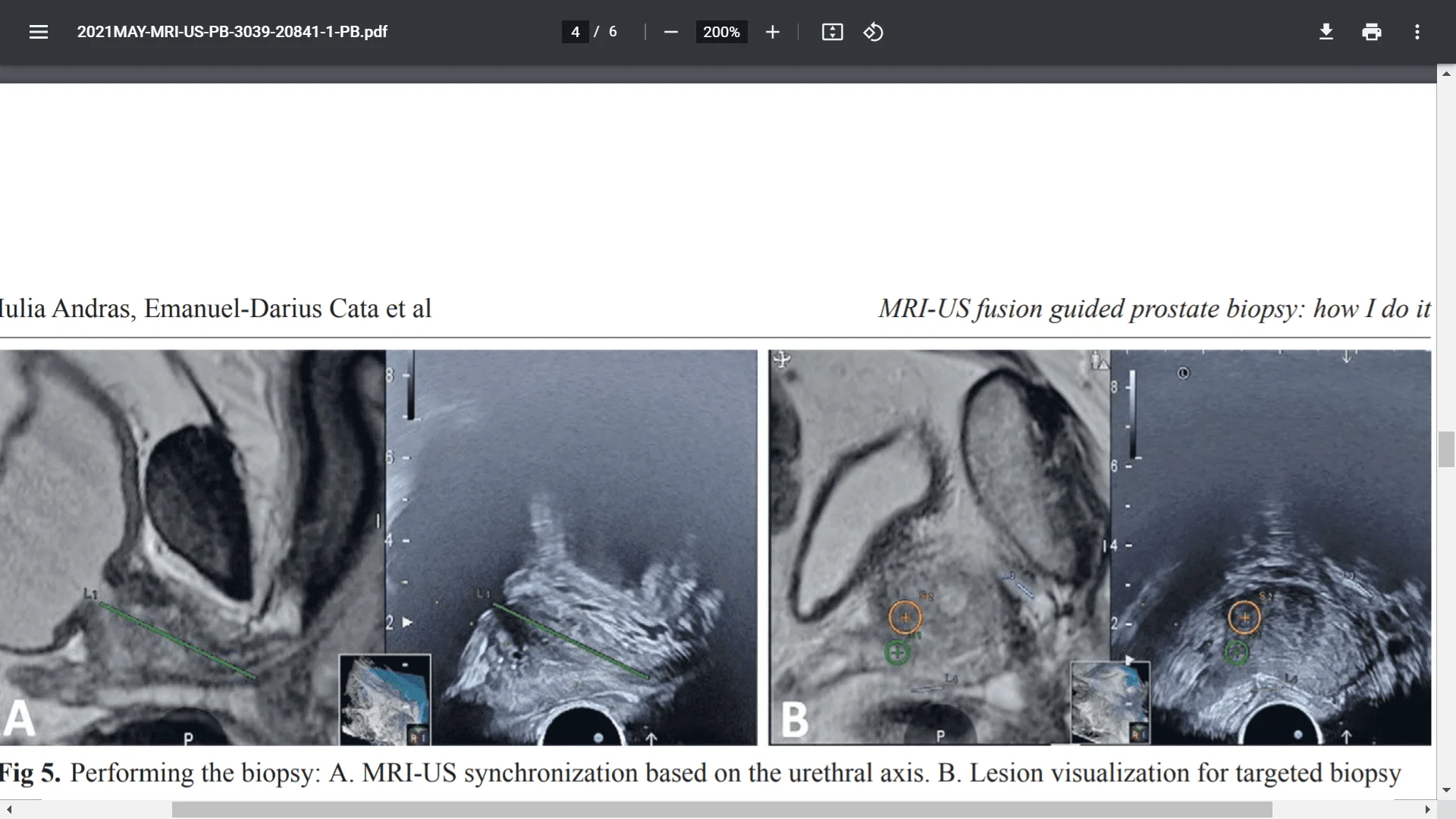Click the orange target circle on panel B ultrasound

(x=1244, y=617)
